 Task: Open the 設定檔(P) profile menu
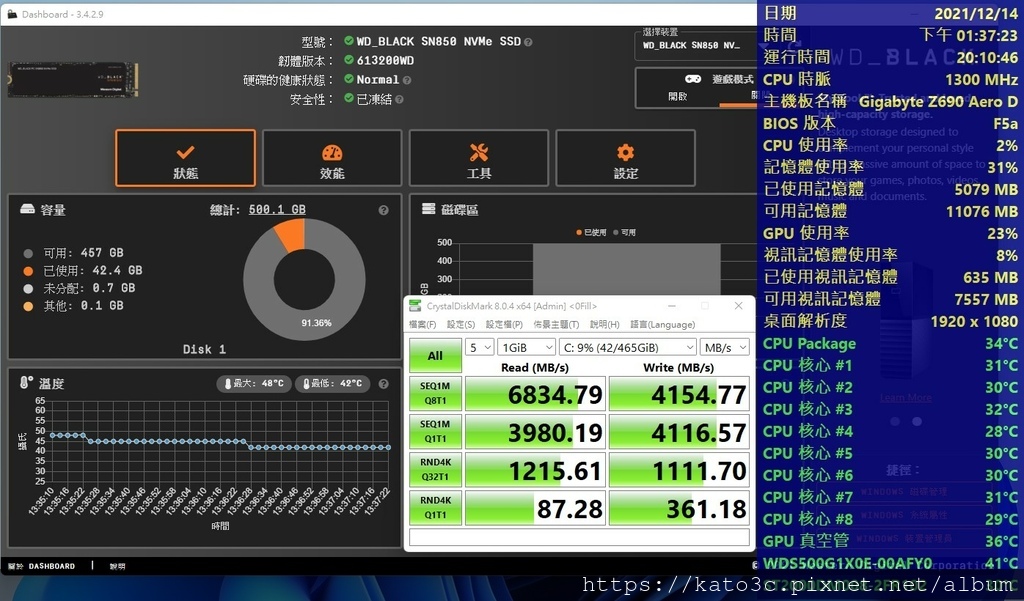(504, 325)
